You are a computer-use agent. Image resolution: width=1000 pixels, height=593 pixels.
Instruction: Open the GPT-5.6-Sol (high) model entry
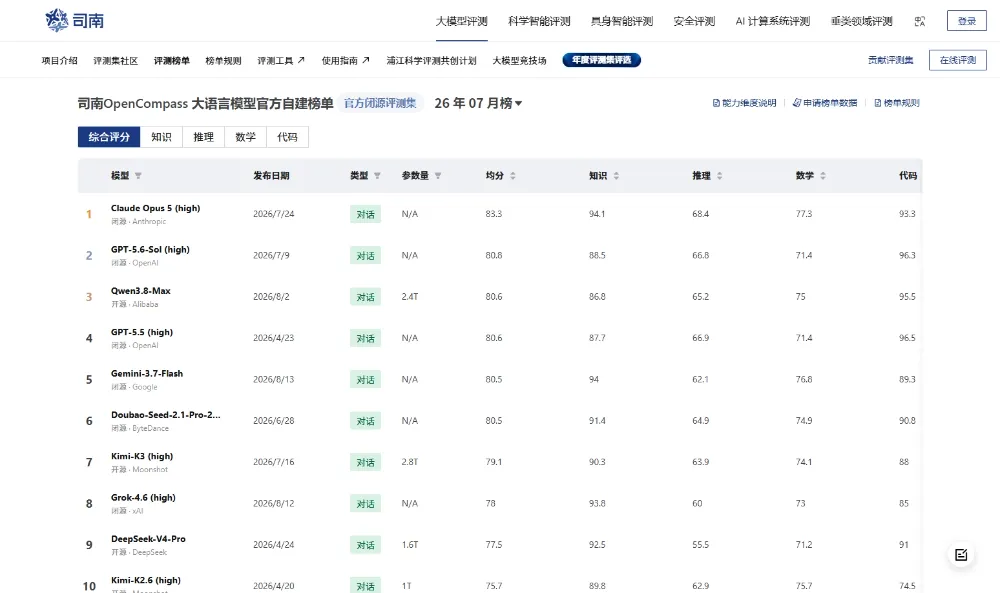coord(151,249)
